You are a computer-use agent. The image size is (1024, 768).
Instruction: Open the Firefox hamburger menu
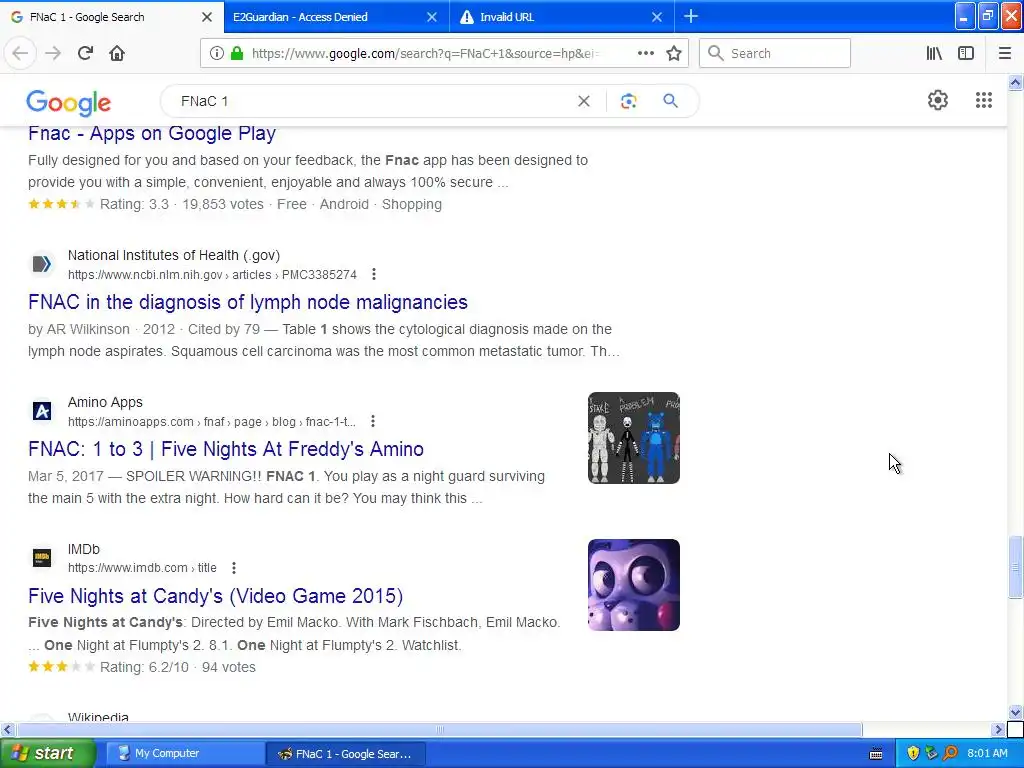point(1004,53)
